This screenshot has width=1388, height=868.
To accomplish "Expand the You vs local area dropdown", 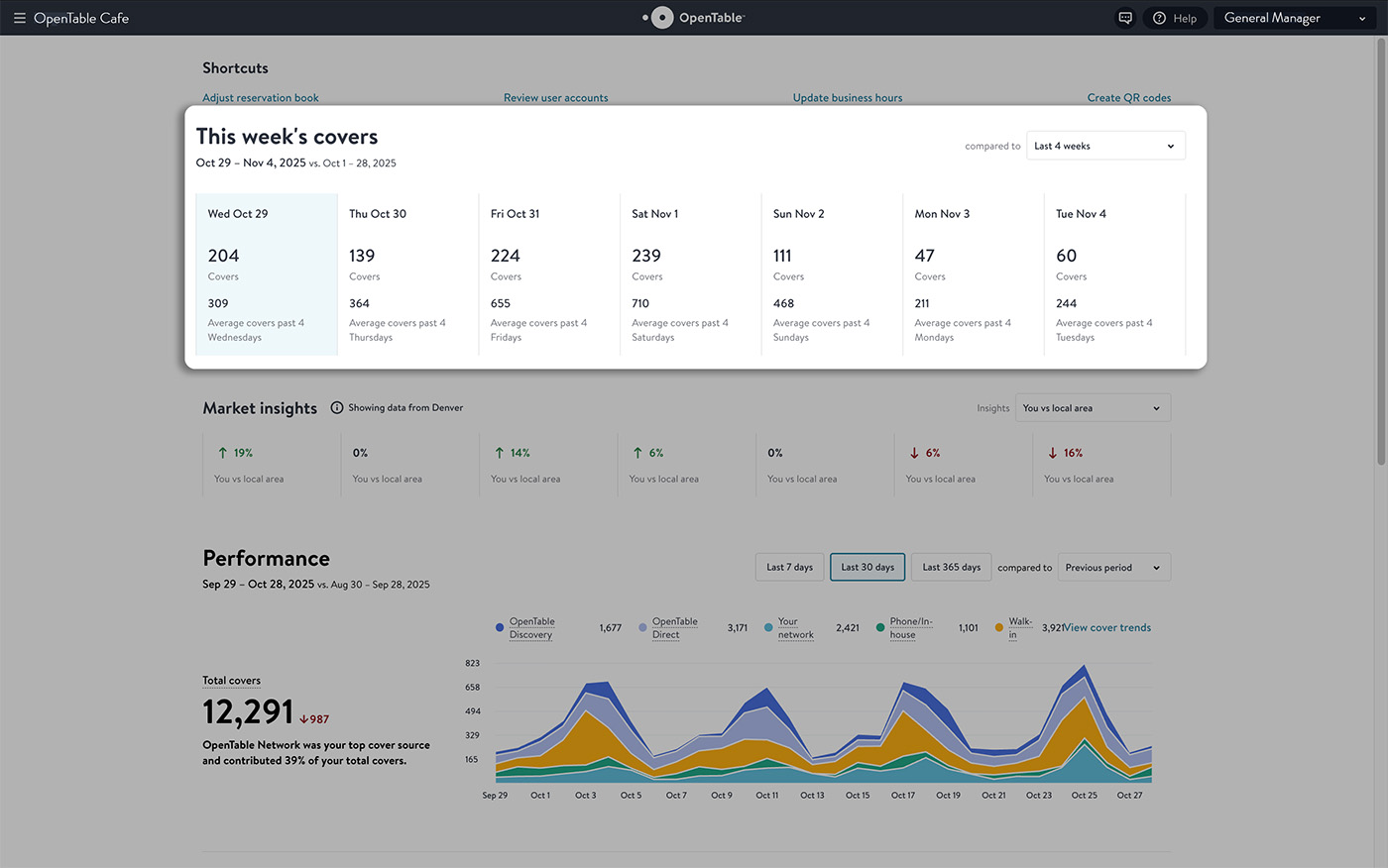I will [1093, 408].
